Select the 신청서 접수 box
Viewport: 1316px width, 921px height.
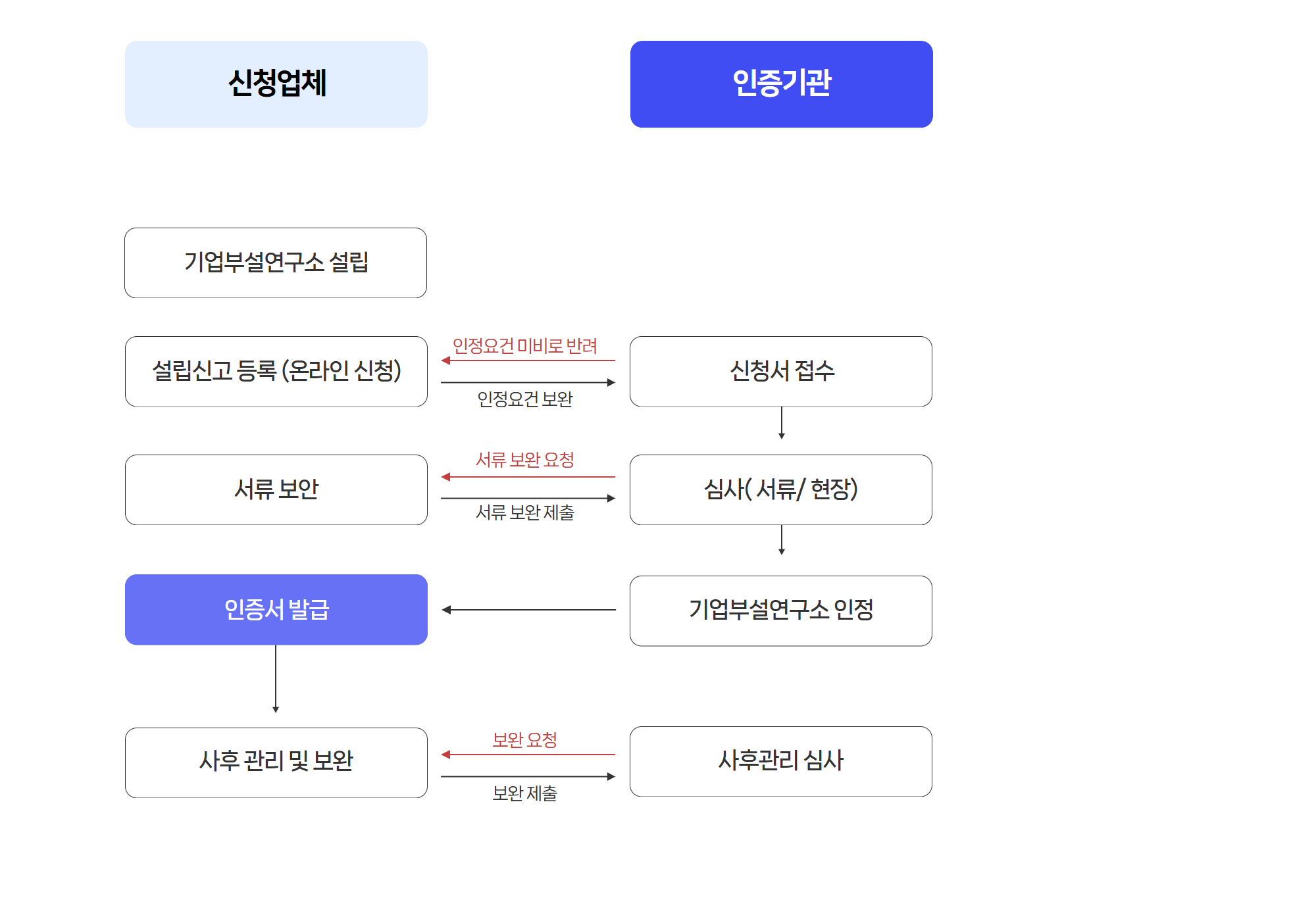point(781,371)
